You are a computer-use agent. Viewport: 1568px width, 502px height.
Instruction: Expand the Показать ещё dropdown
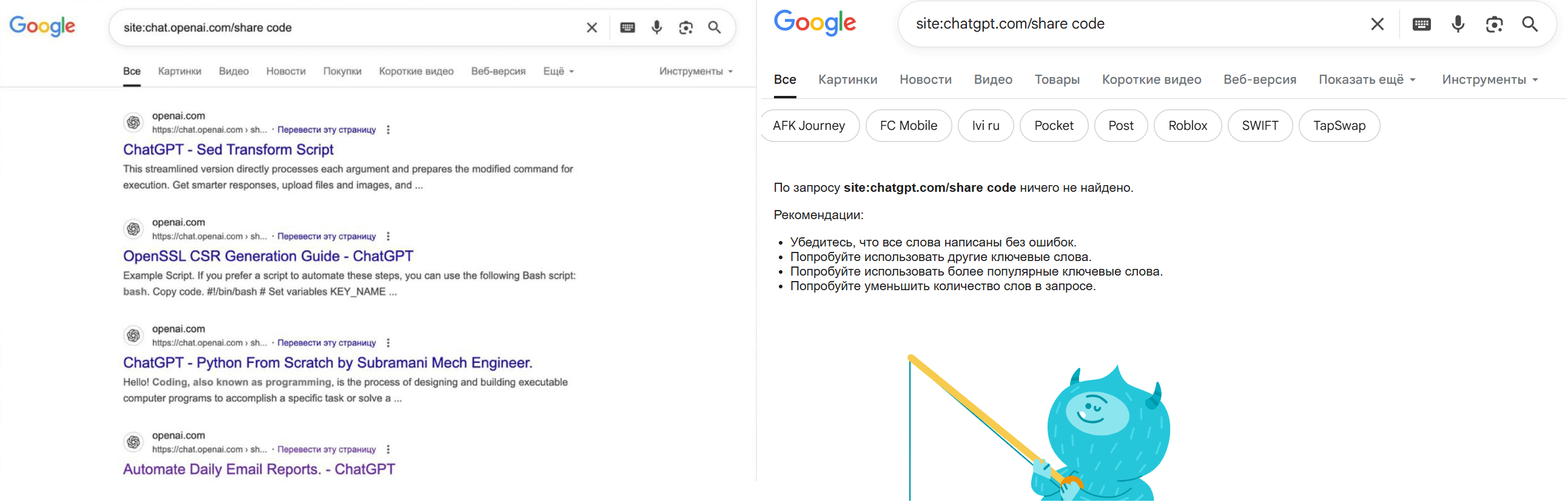(x=1367, y=80)
